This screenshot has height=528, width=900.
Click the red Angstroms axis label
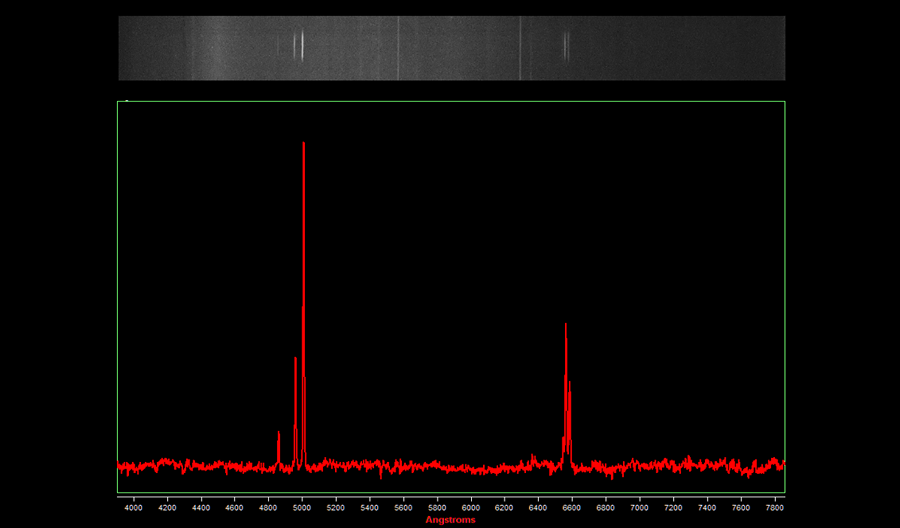click(451, 519)
